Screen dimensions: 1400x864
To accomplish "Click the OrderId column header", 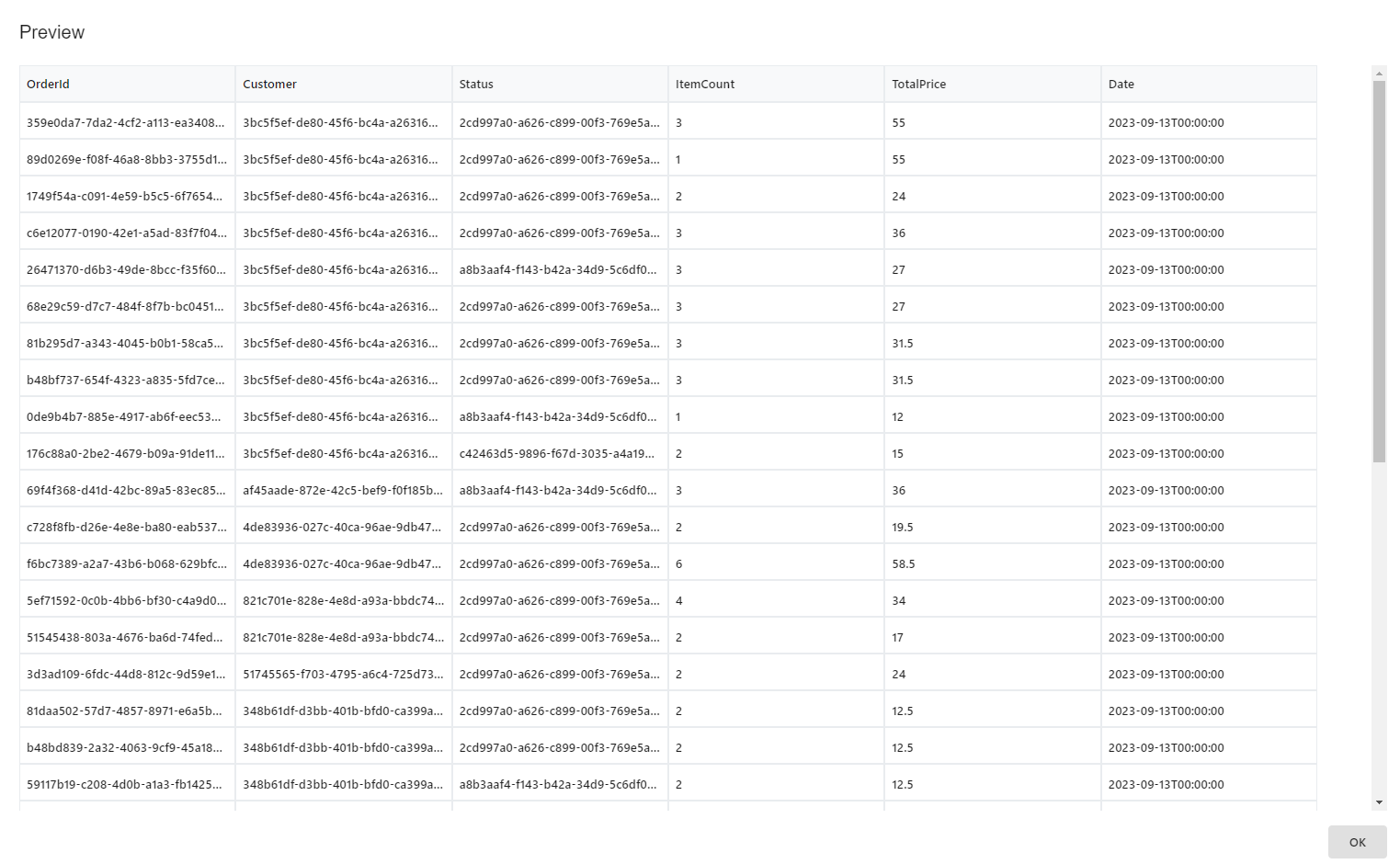I will tap(48, 84).
